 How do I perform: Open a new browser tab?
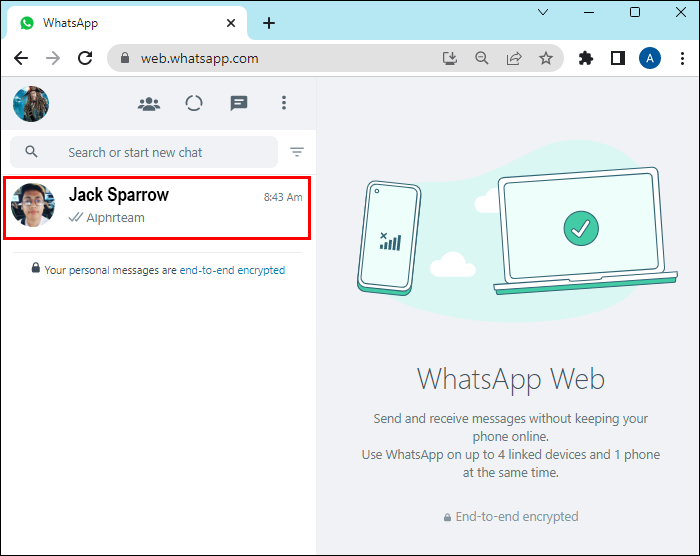point(269,23)
